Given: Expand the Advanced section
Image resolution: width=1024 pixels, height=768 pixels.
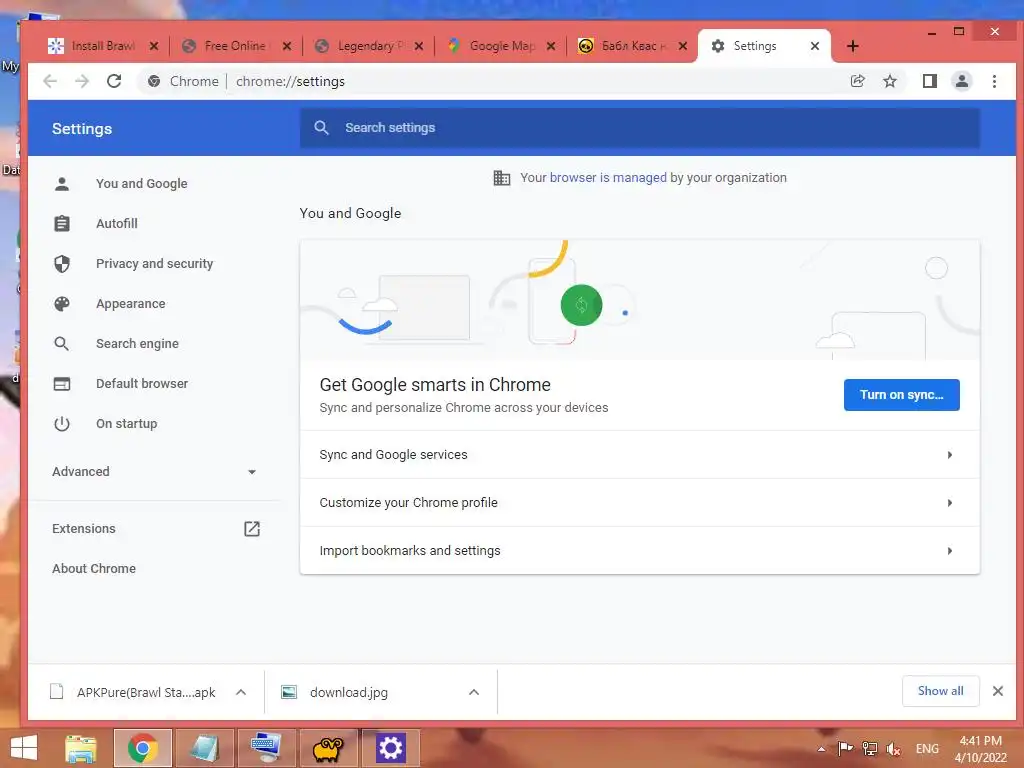Looking at the screenshot, I should tap(154, 472).
